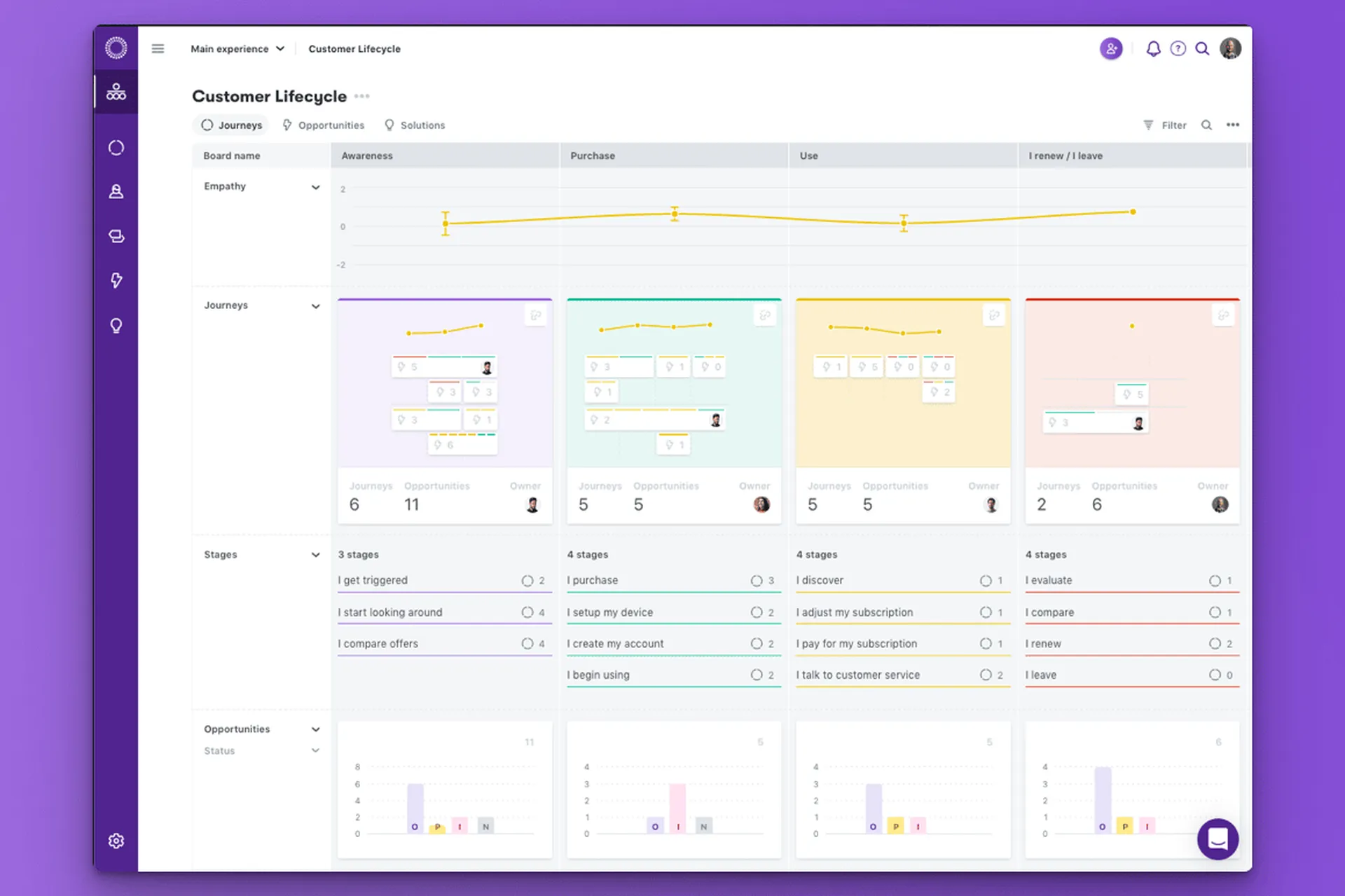The width and height of the screenshot is (1345, 896).
Task: Click the Awareness column header
Action: 445,156
